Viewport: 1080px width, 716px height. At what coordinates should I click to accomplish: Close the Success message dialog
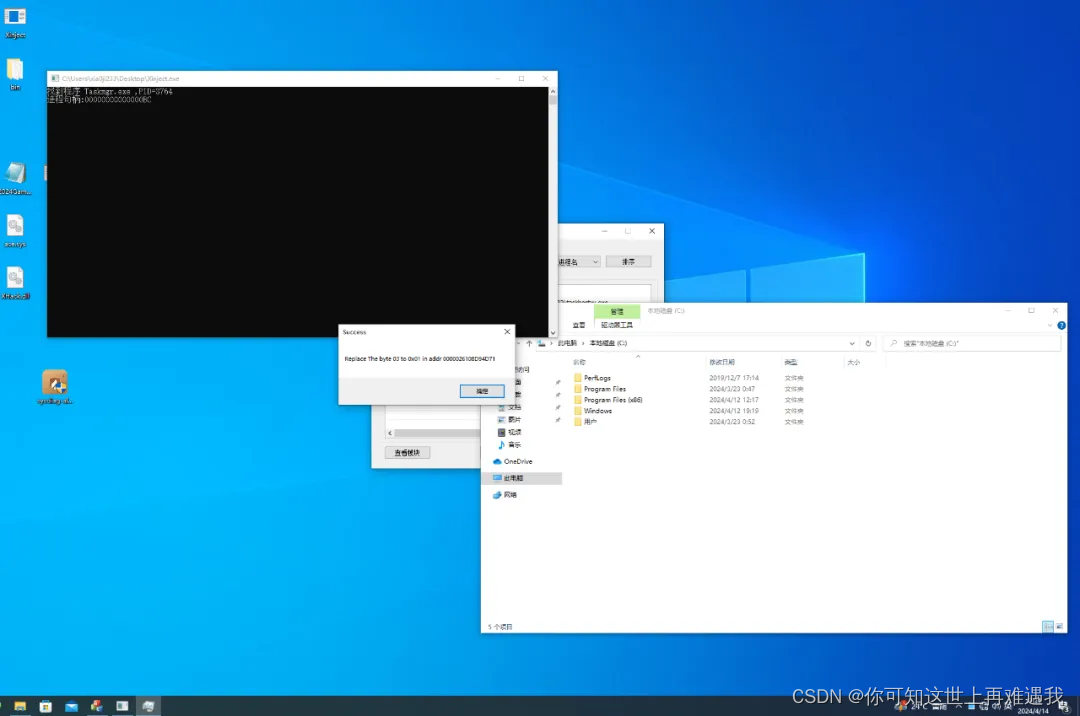tap(508, 332)
